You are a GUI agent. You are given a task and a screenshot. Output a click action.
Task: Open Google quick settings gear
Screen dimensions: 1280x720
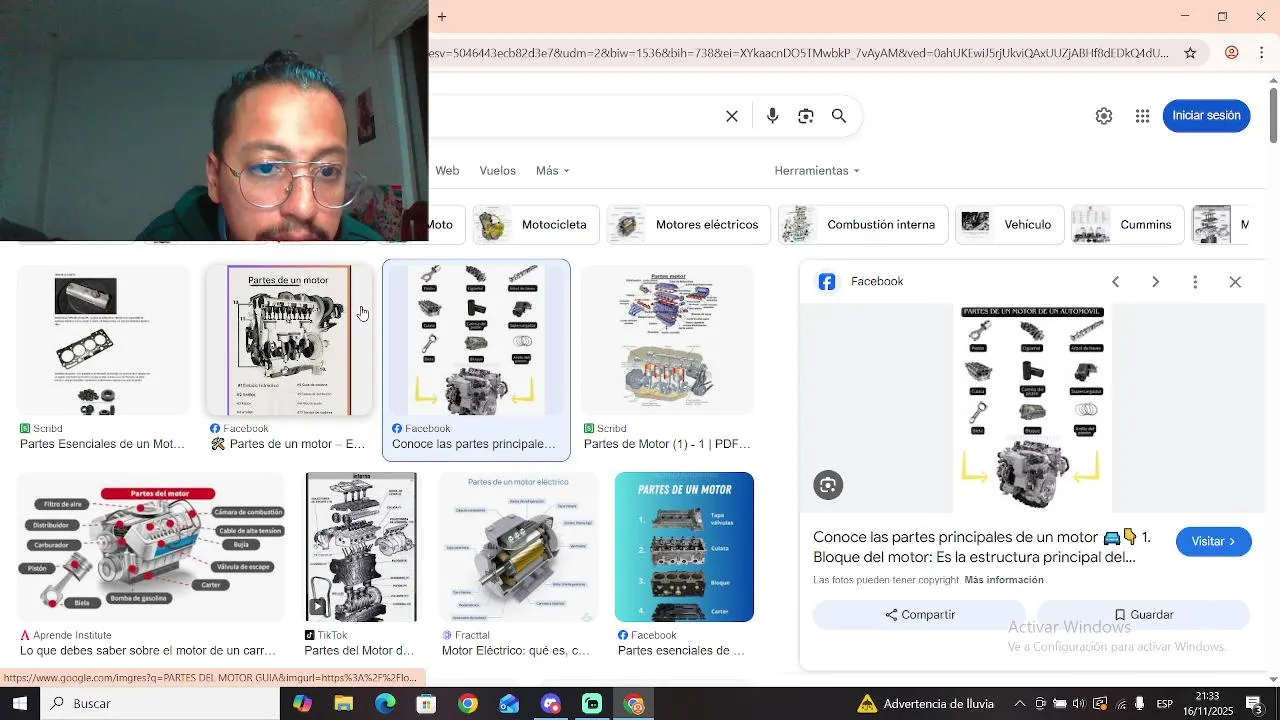[1104, 116]
